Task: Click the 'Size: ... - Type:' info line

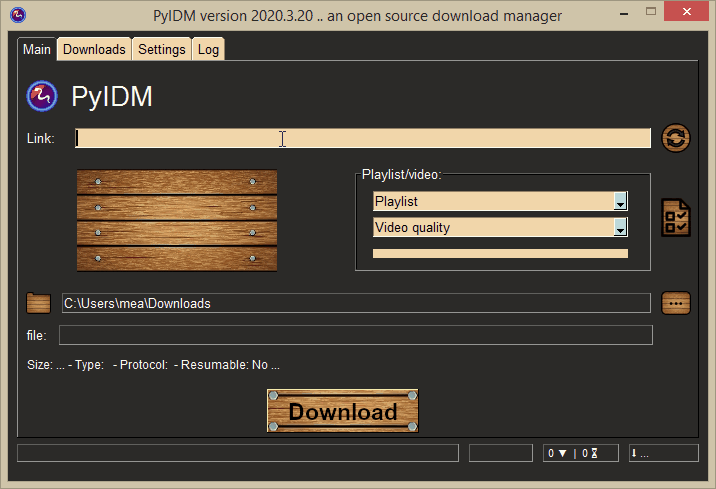Action: pos(153,365)
